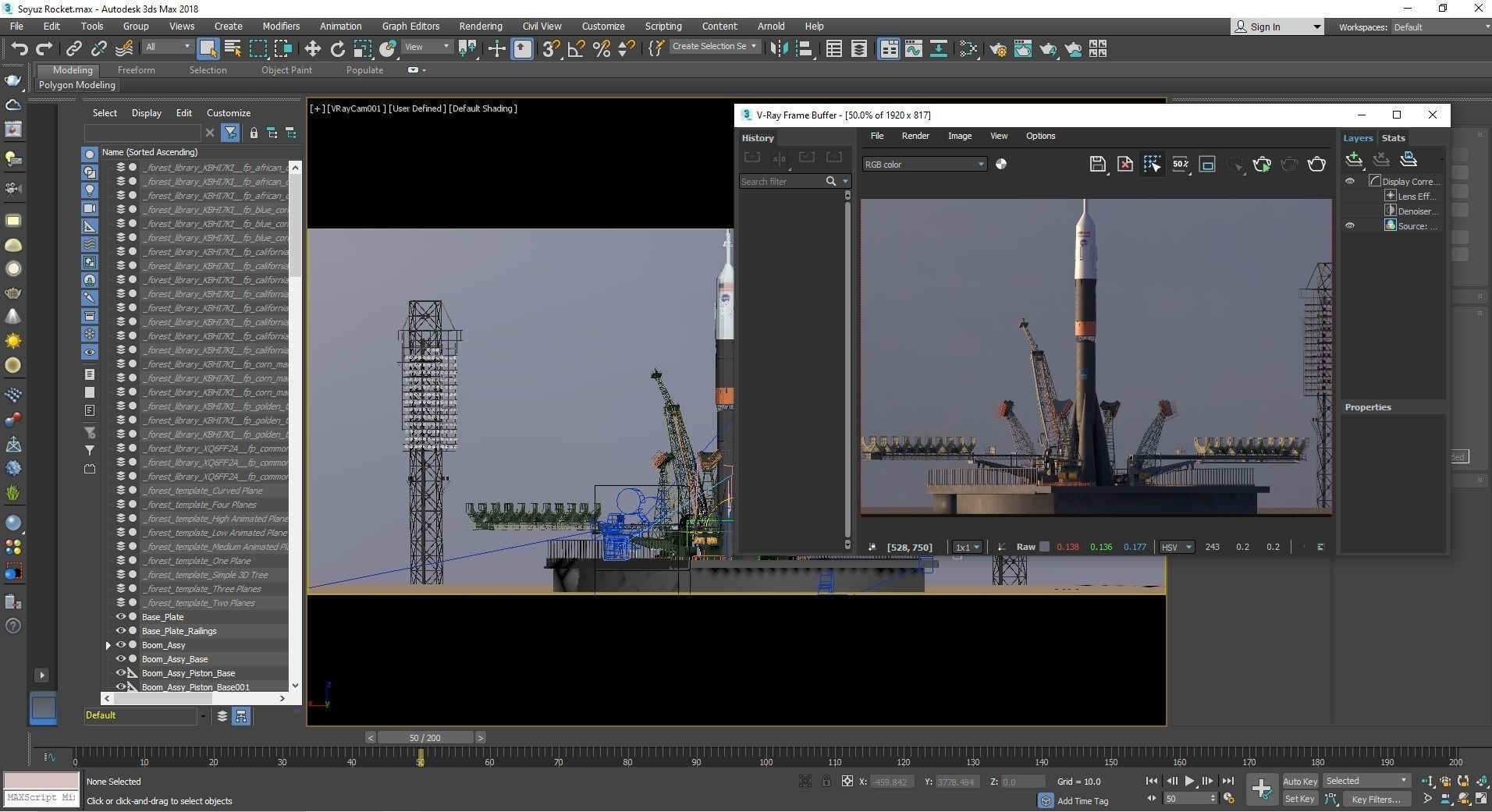This screenshot has width=1492, height=812.
Task: Activate the Select and Scale tool
Action: 363,49
